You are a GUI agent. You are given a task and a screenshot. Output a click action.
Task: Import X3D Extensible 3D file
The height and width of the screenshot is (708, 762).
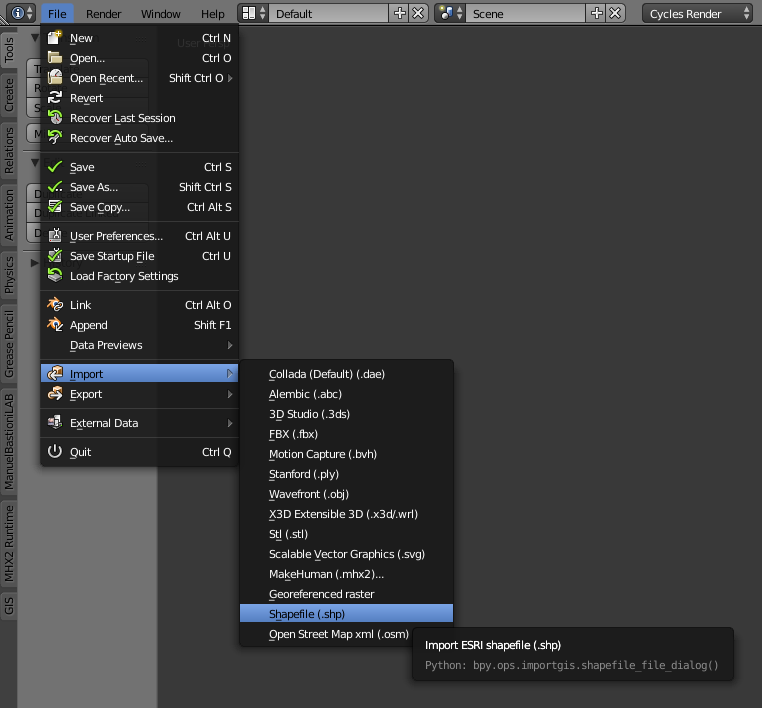coord(346,514)
